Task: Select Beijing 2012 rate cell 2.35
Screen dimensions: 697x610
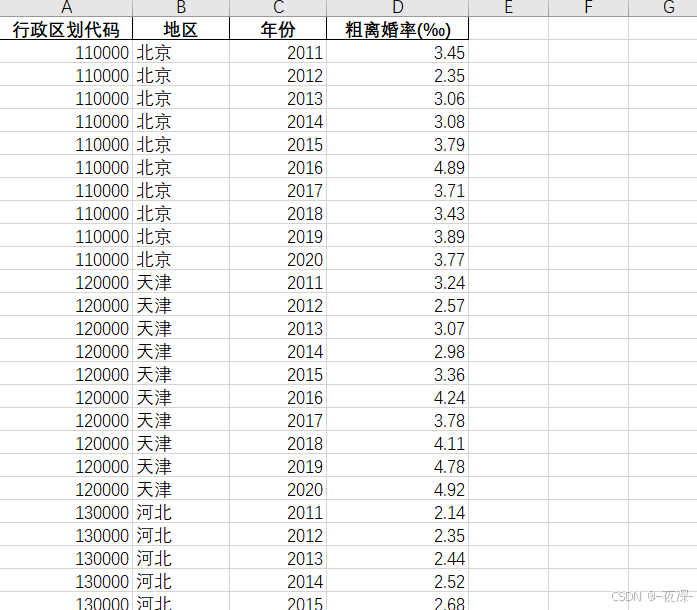Action: [398, 76]
